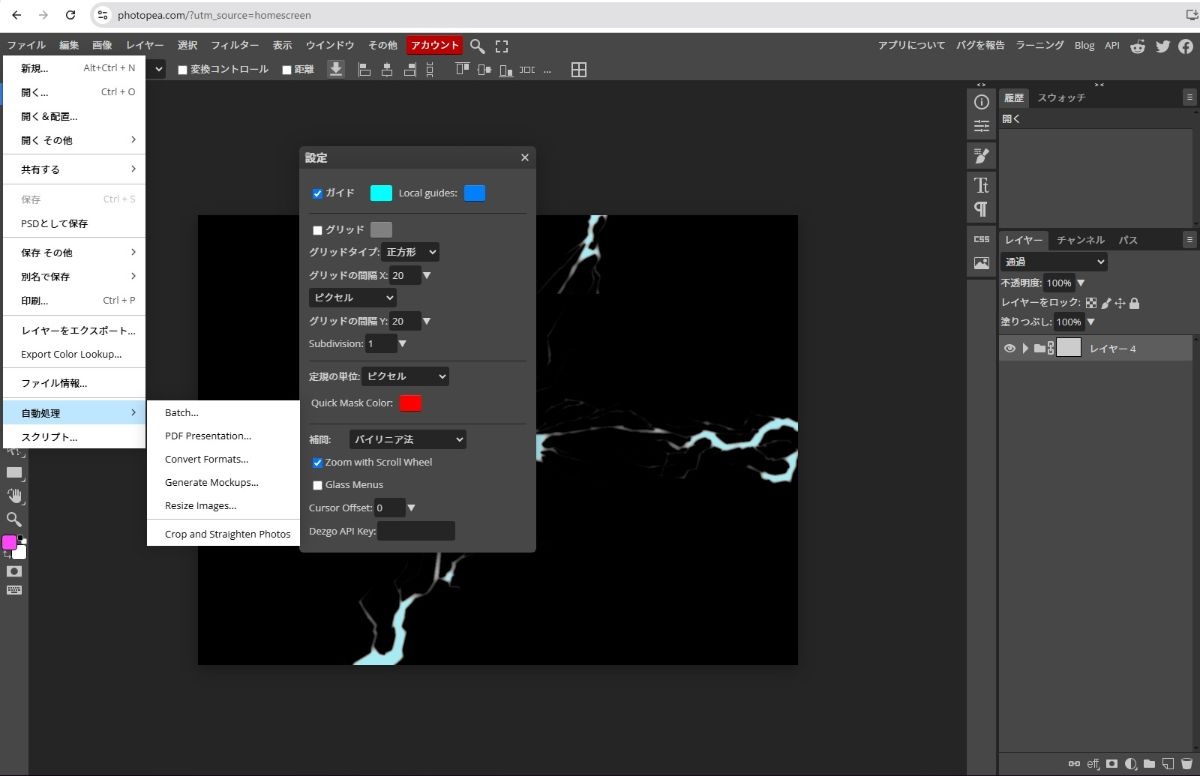Screen dimensions: 1200x776
Task: Switch to the チャンネル tab
Action: click(x=1080, y=240)
